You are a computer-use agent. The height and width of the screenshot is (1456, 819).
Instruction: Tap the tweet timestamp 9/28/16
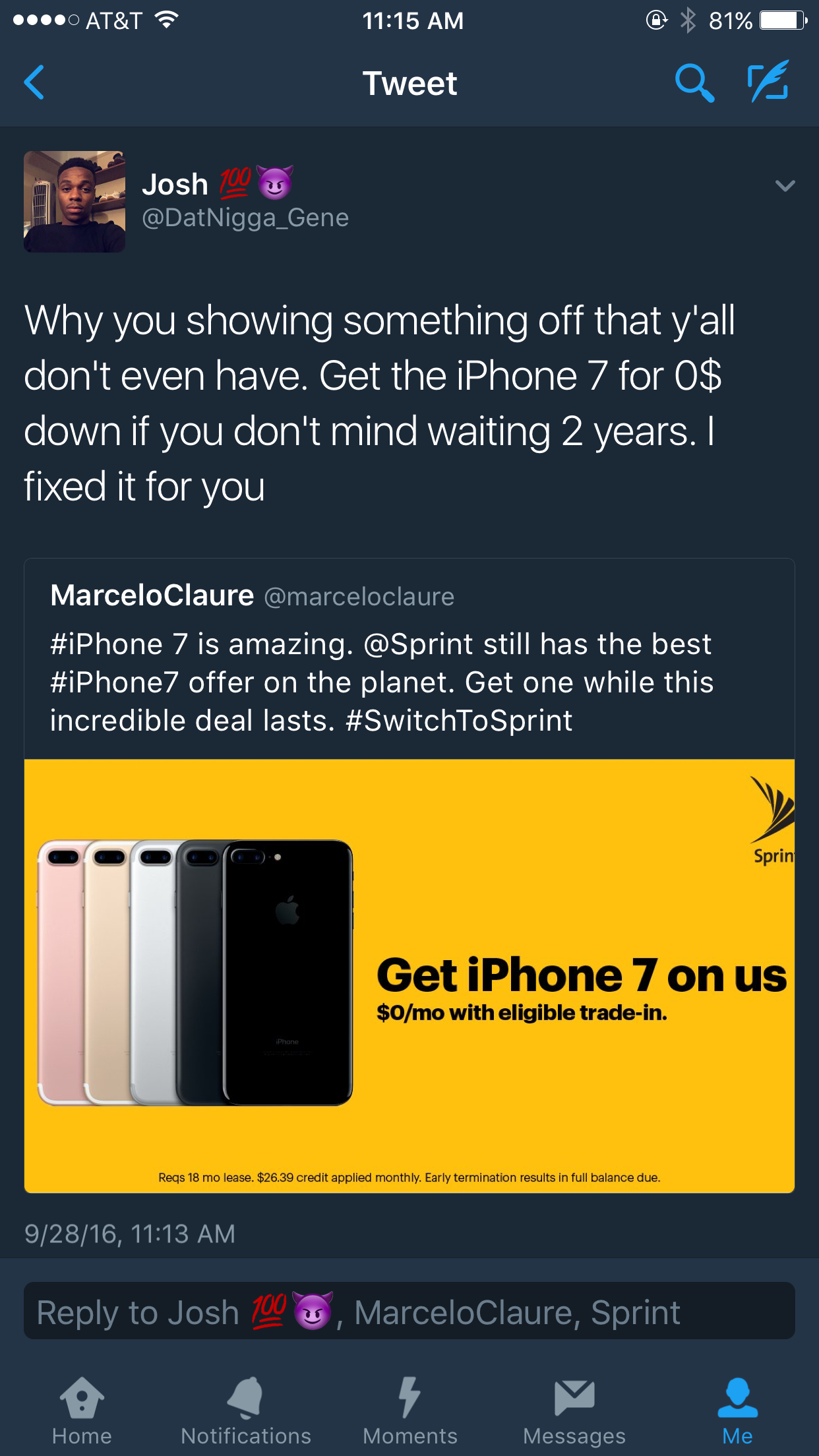[130, 1234]
